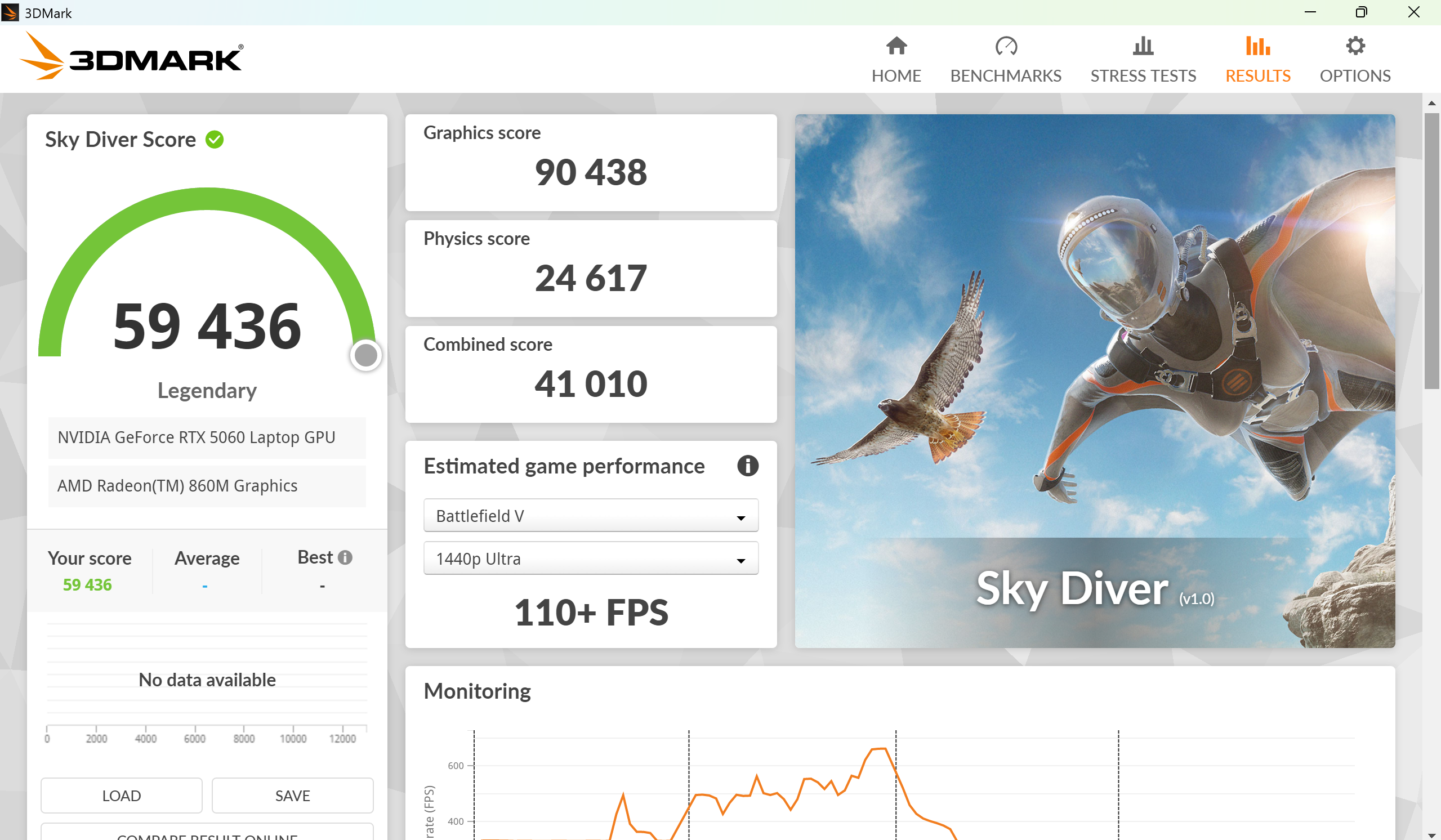
Task: Click the info icon beside Best
Action: [x=345, y=557]
